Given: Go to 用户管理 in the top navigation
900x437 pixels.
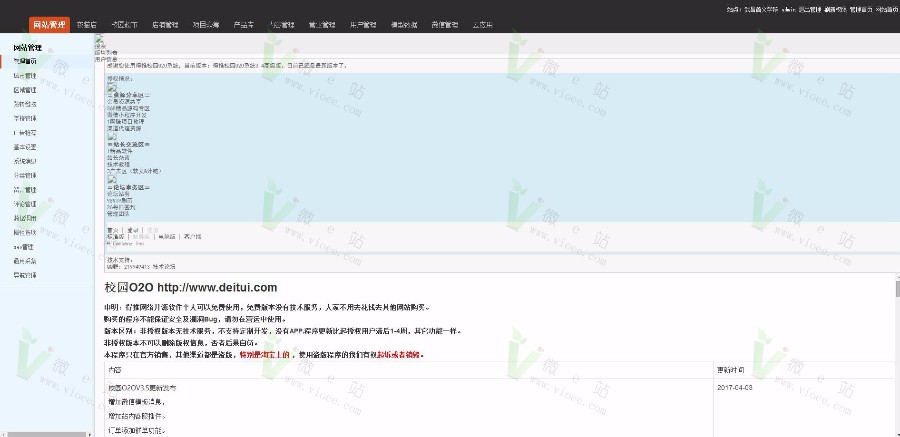Looking at the screenshot, I should [x=363, y=25].
